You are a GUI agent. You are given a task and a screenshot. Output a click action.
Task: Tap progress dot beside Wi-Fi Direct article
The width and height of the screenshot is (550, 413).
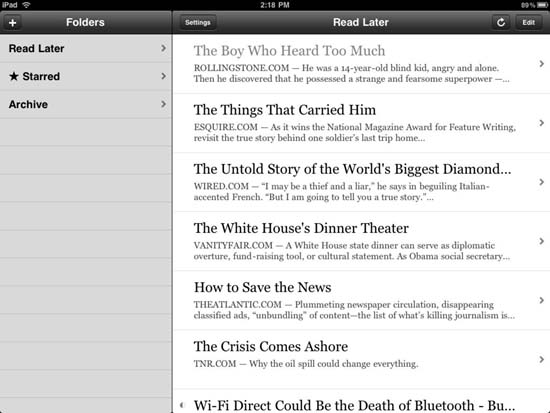182,405
